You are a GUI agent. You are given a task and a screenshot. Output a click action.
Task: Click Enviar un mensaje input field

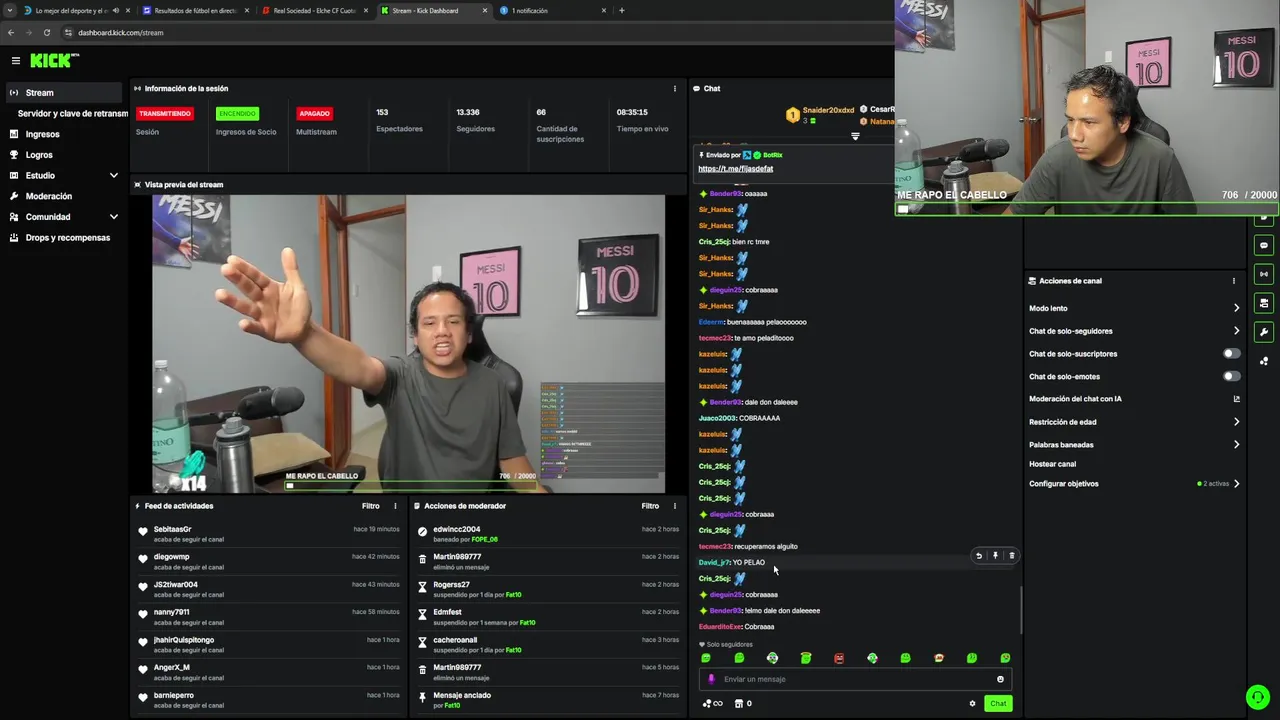click(x=855, y=679)
